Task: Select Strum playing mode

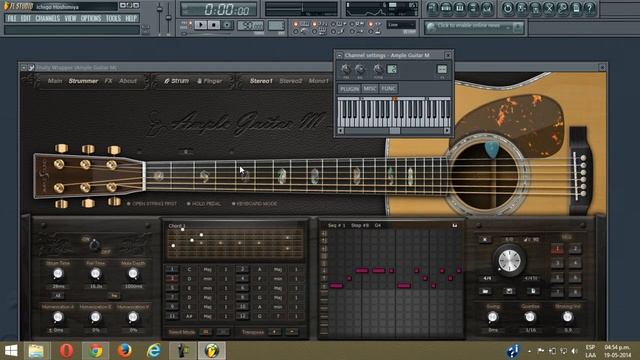Action: [x=176, y=81]
